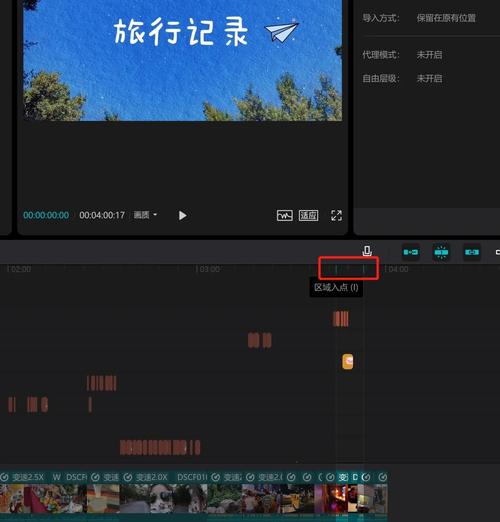Click speed icon beside 变速2.5X
The image size is (500, 522).
pyautogui.click(x=5, y=477)
